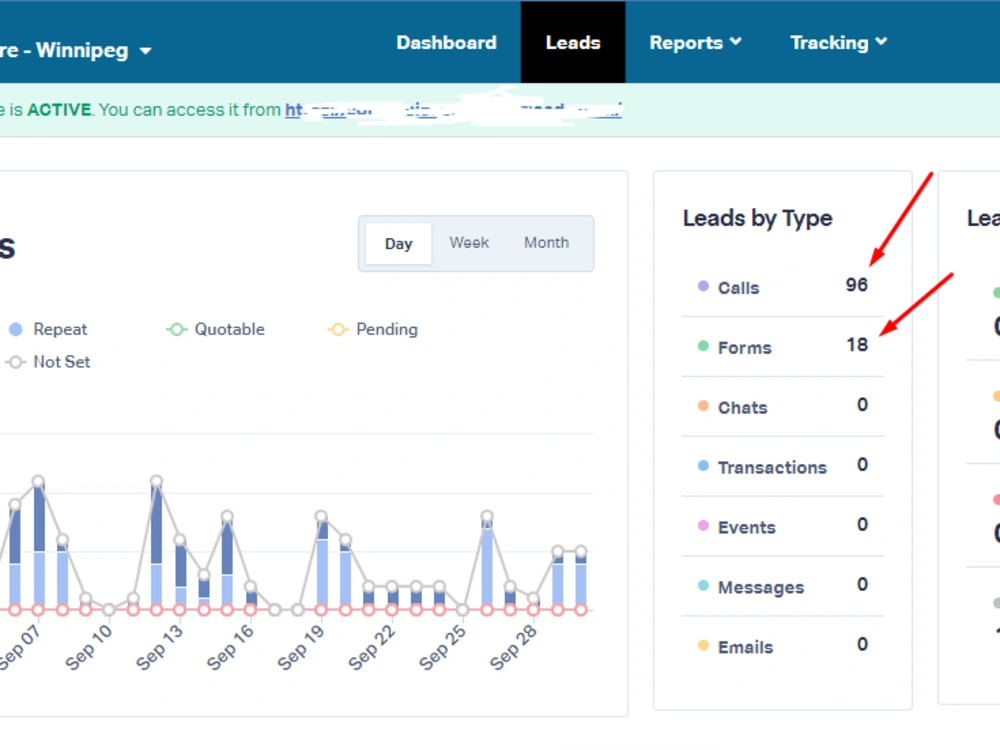This screenshot has height=750, width=1000.
Task: Click the pink Events color dot
Action: click(703, 526)
